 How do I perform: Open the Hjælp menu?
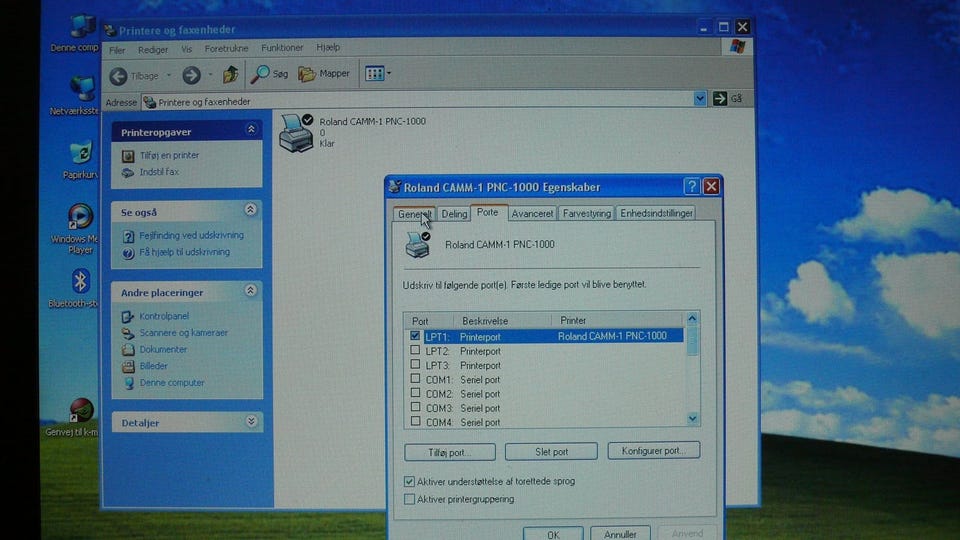click(x=328, y=47)
